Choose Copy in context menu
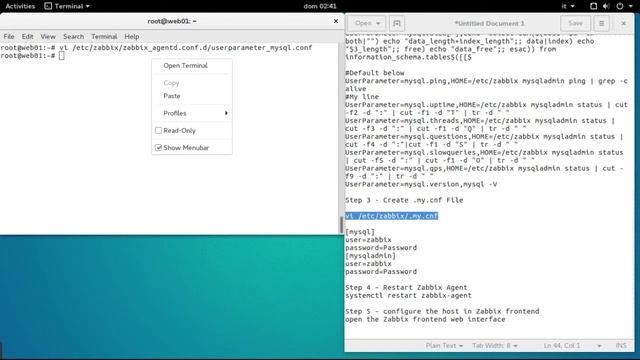The image size is (640, 360). pos(192,83)
